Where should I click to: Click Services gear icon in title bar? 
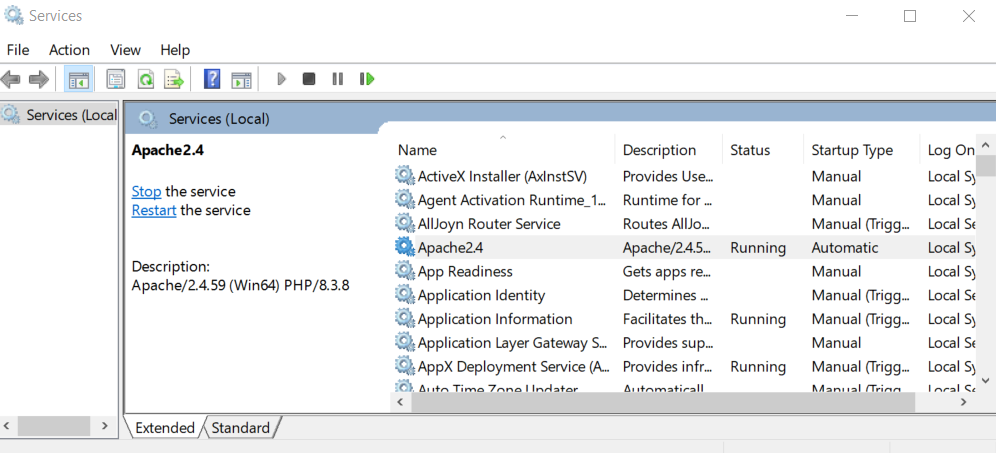[14, 15]
